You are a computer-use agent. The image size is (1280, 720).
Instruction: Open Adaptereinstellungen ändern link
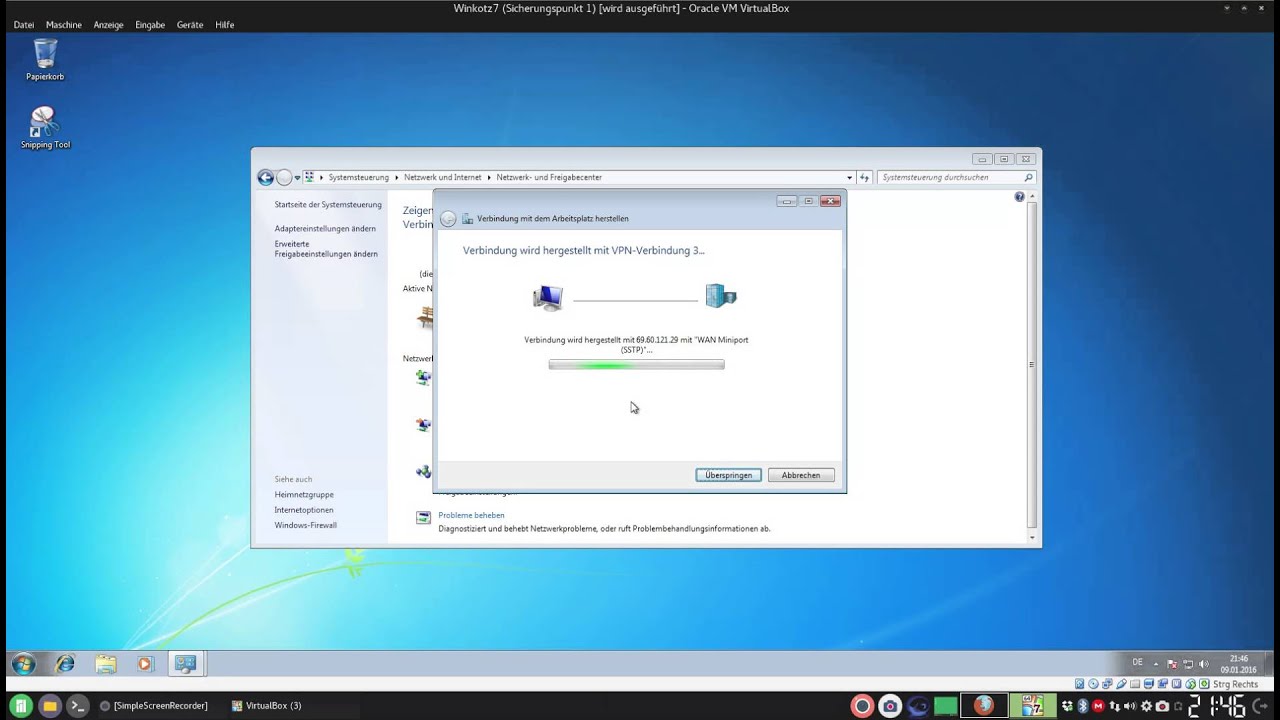(325, 228)
